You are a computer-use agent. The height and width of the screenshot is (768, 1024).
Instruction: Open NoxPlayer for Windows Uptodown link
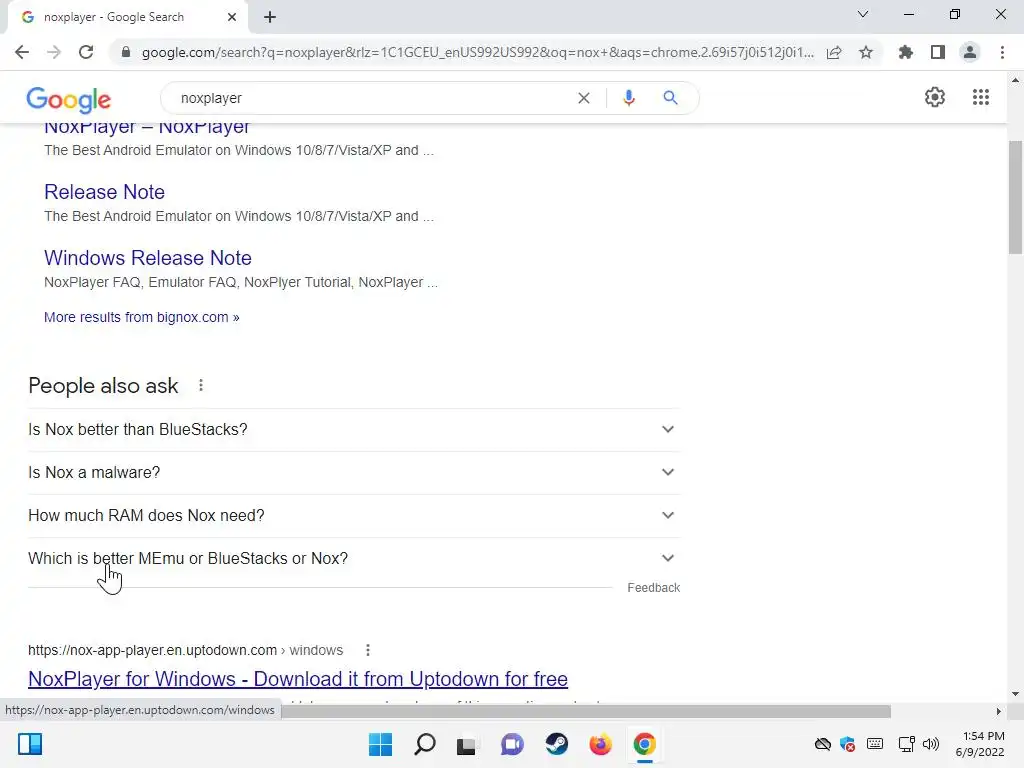pyautogui.click(x=298, y=679)
